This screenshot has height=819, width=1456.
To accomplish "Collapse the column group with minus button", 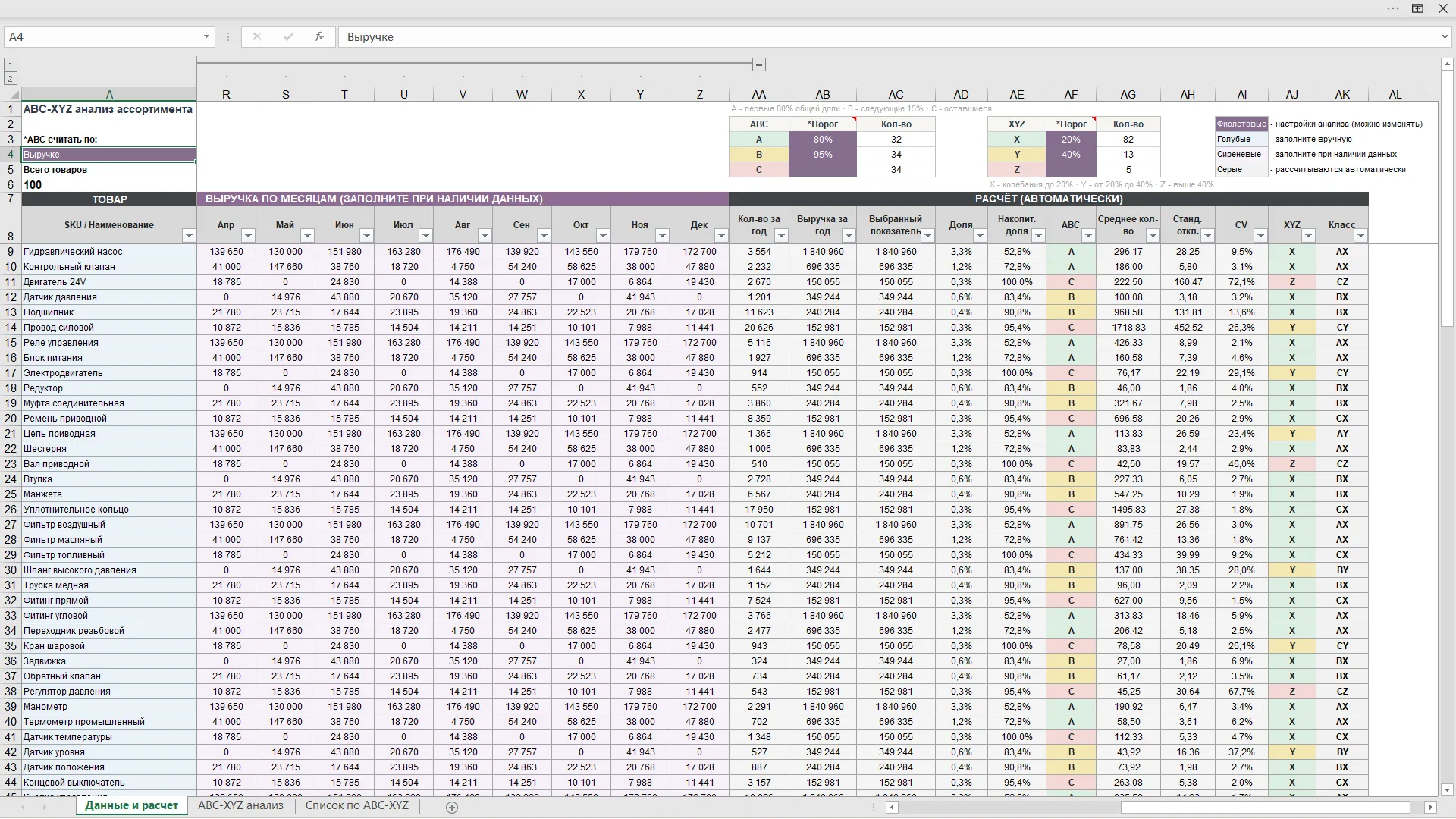I will (759, 64).
